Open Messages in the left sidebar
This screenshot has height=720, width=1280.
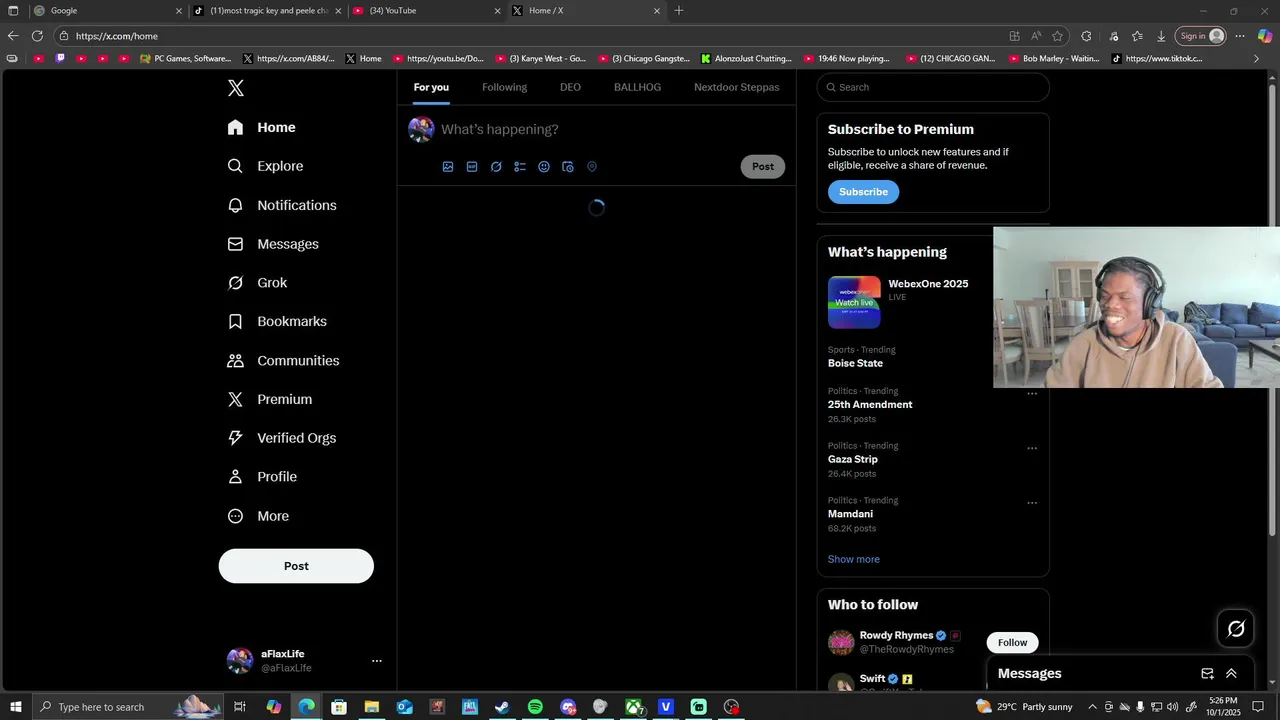(273, 244)
